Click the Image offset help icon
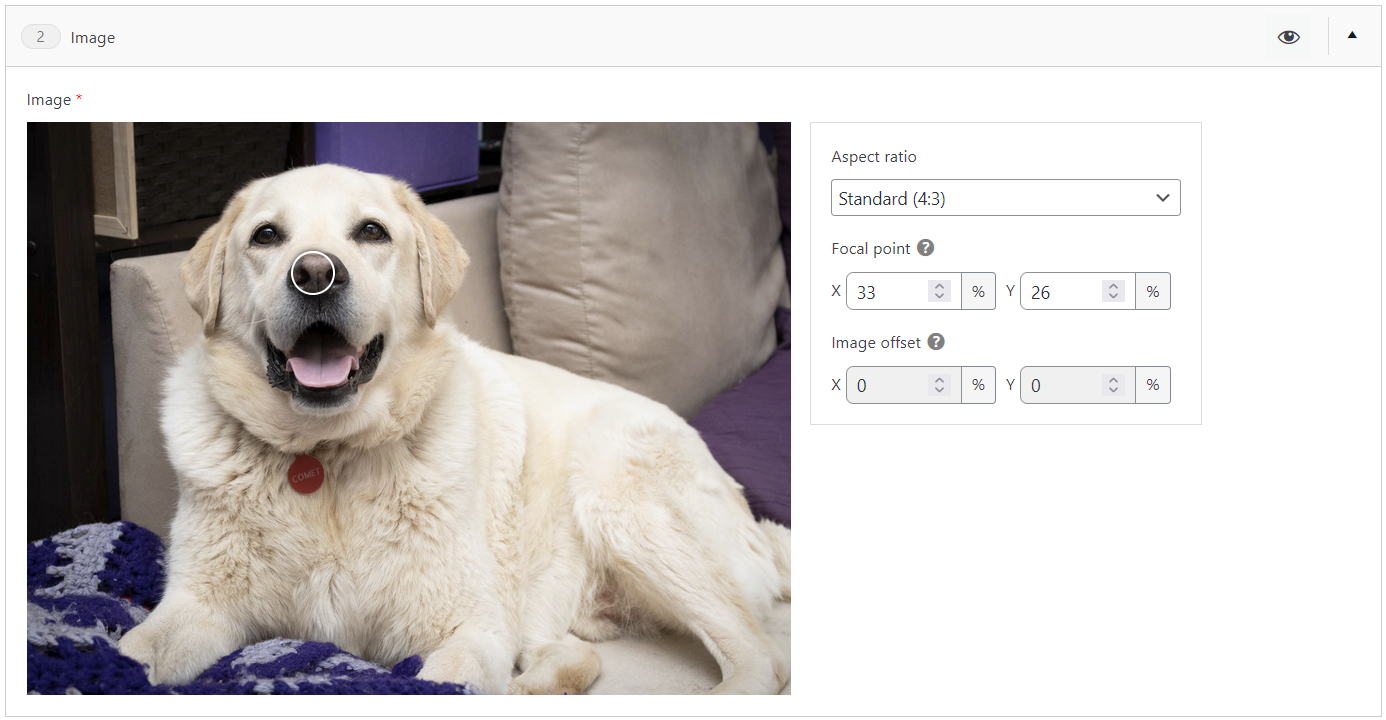Screen dimensions: 1386x720 pos(935,342)
